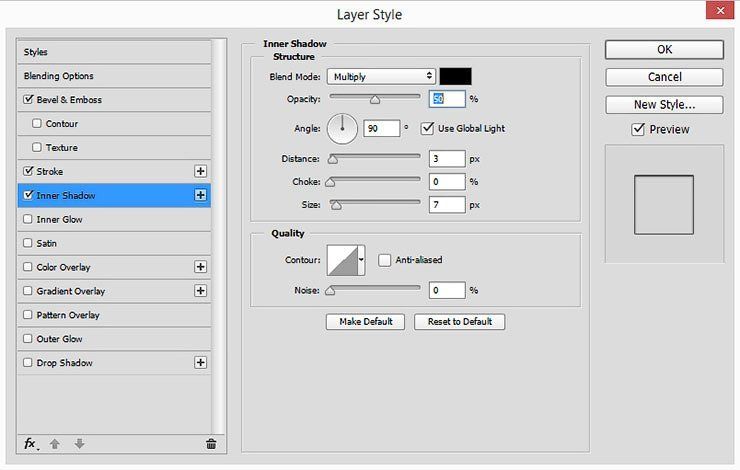Close the Layer Style dialog
The width and height of the screenshot is (740, 470).
[x=720, y=10]
